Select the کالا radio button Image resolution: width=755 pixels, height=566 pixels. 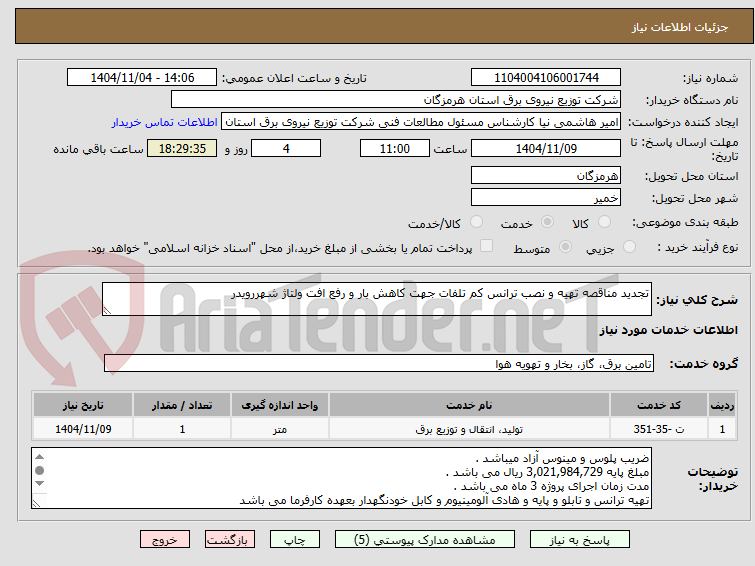pyautogui.click(x=604, y=222)
